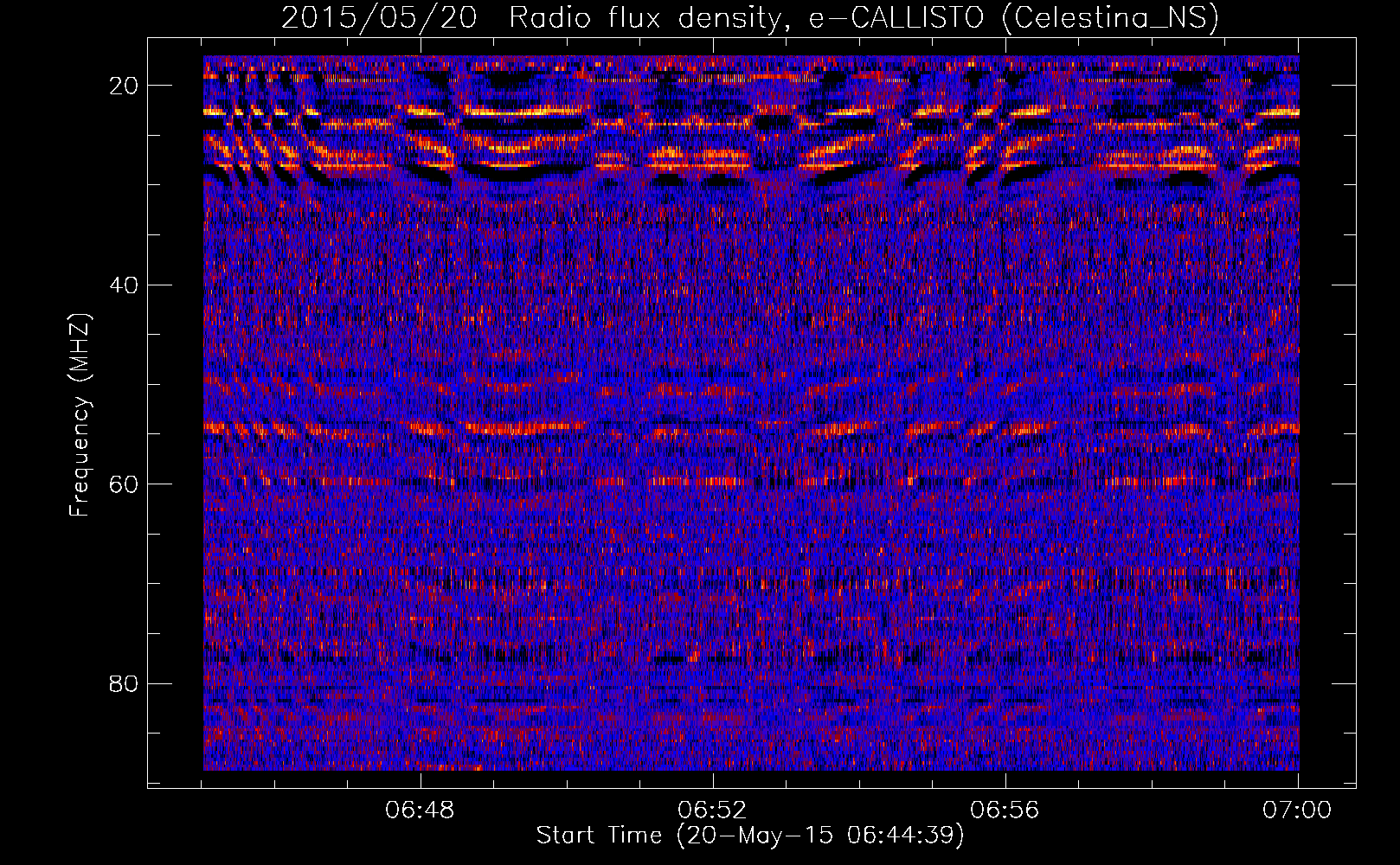
Task: Click the '07:00' time tick label
Action: [1297, 811]
